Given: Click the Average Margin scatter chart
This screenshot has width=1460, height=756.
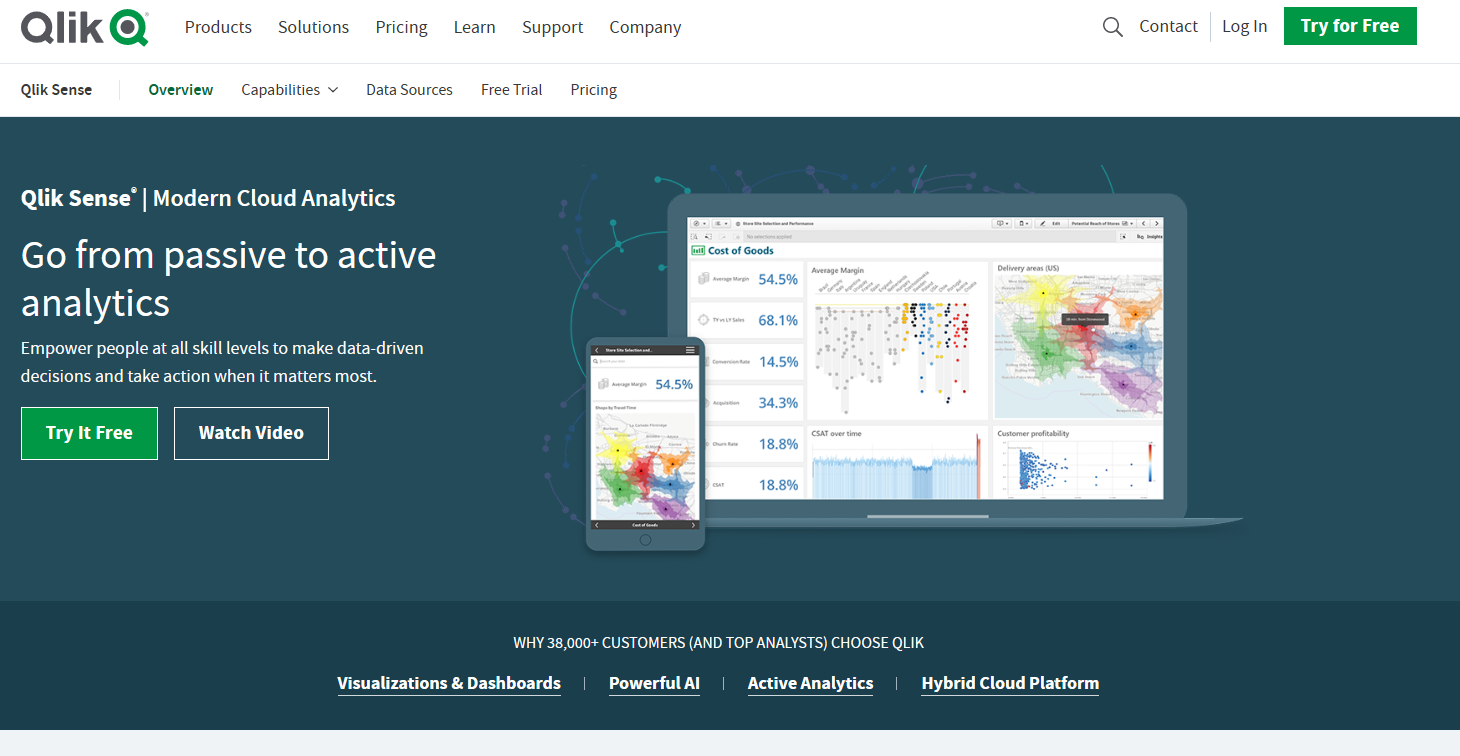Looking at the screenshot, I should pos(897,340).
